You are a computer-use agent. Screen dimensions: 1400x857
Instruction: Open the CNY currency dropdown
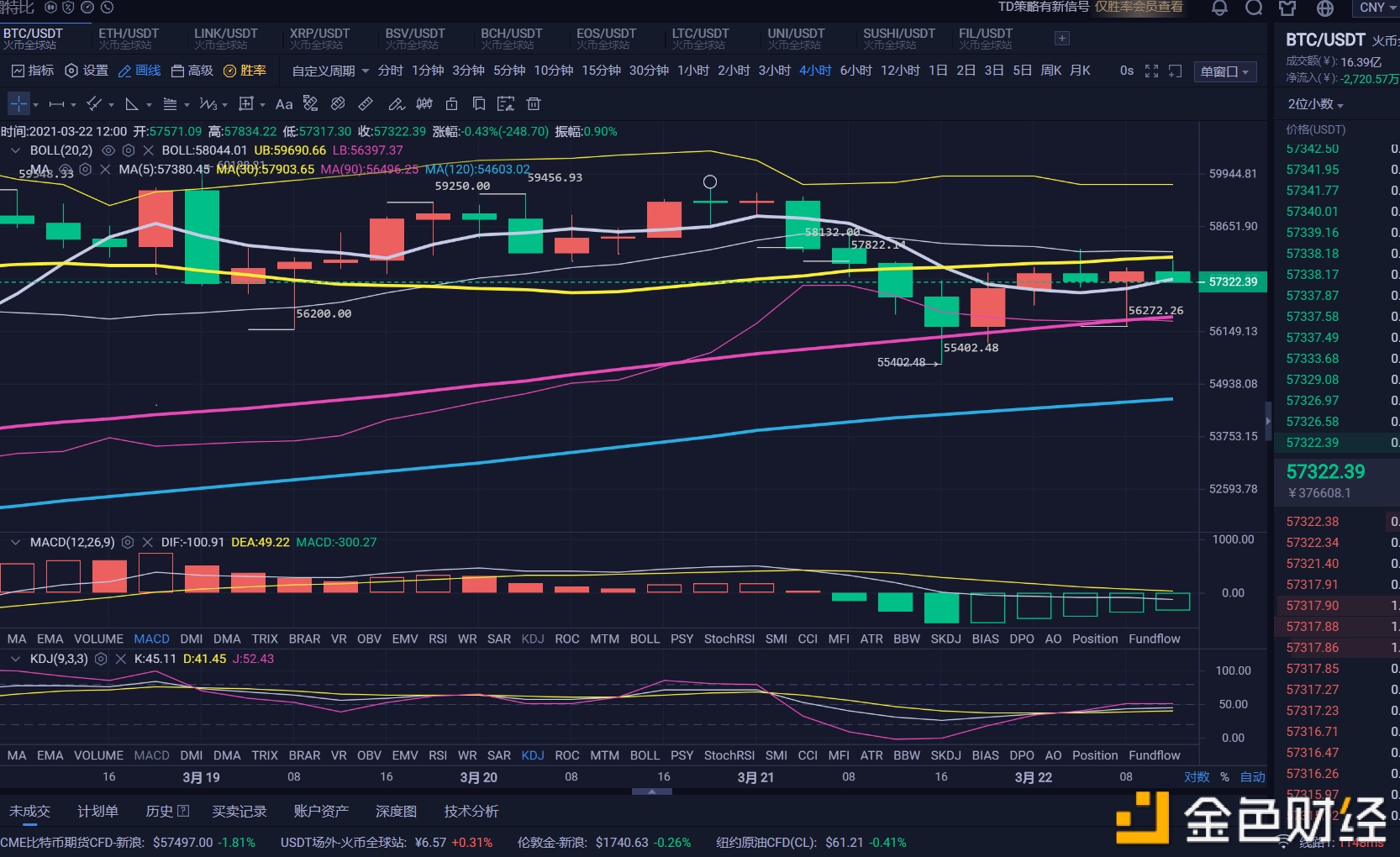(1376, 8)
